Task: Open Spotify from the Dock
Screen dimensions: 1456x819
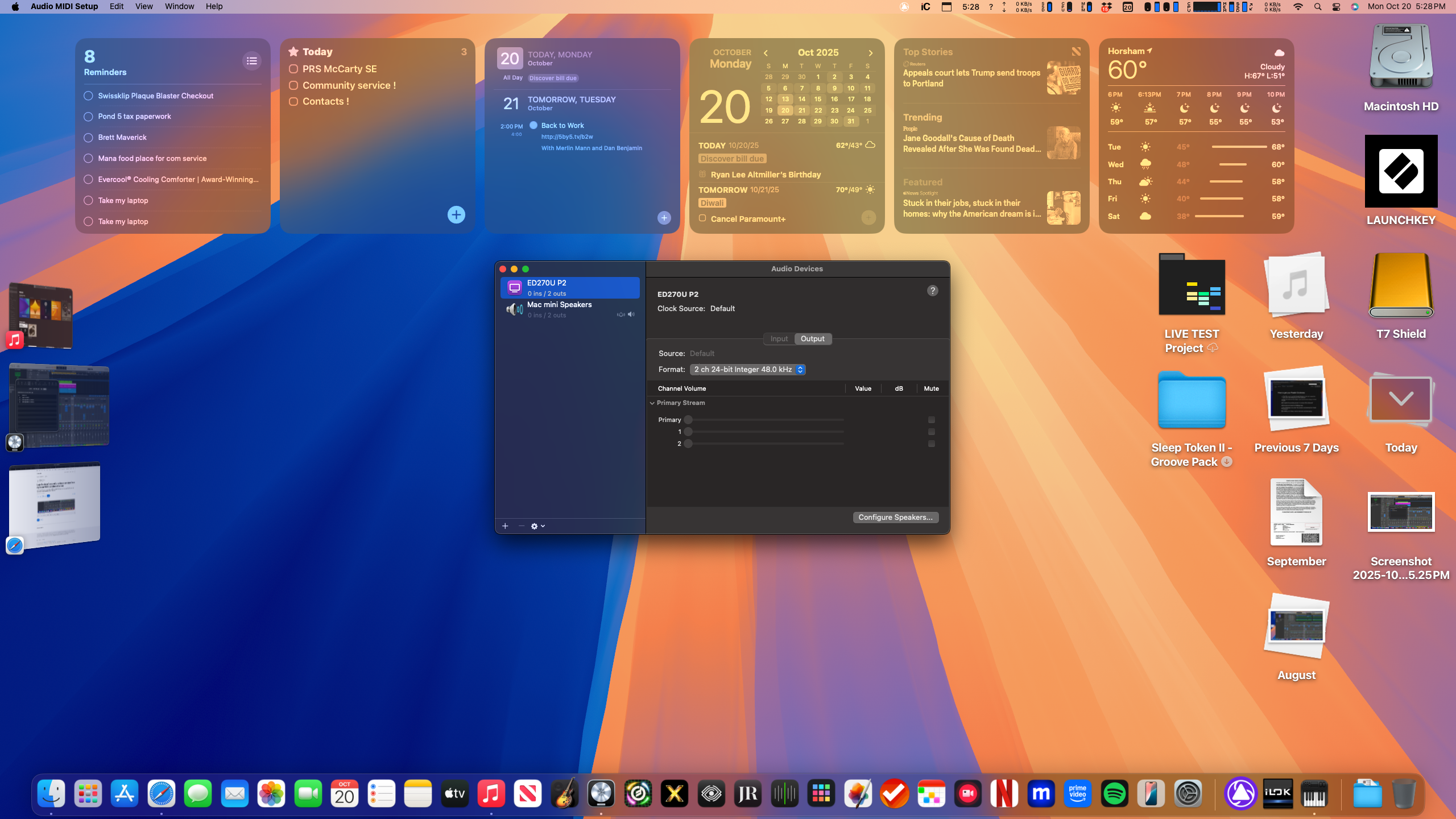Action: (x=1114, y=794)
